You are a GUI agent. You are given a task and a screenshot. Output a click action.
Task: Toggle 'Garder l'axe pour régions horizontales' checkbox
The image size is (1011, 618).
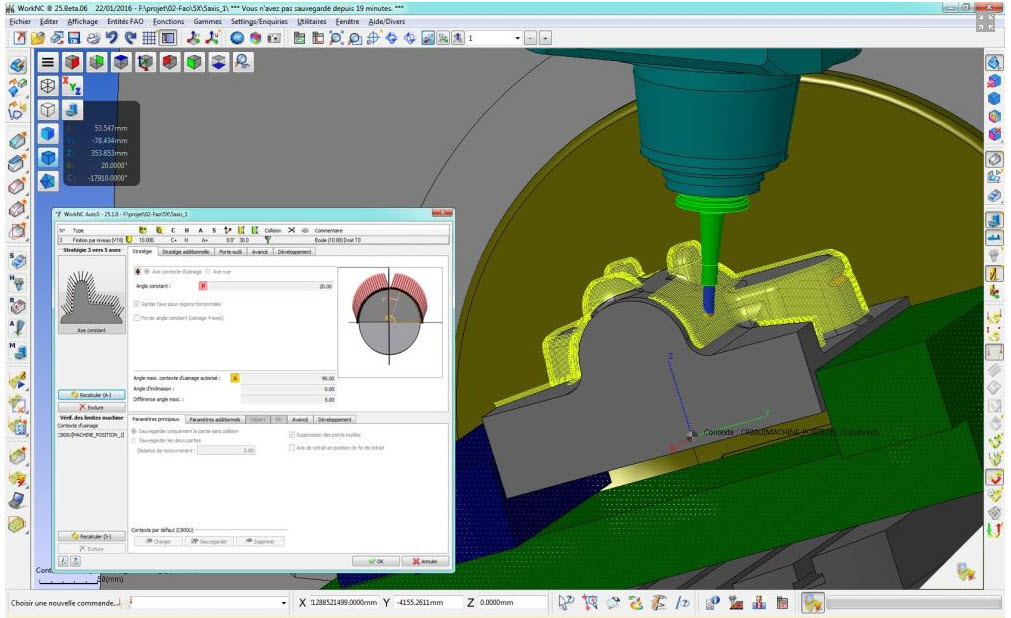pyautogui.click(x=137, y=304)
